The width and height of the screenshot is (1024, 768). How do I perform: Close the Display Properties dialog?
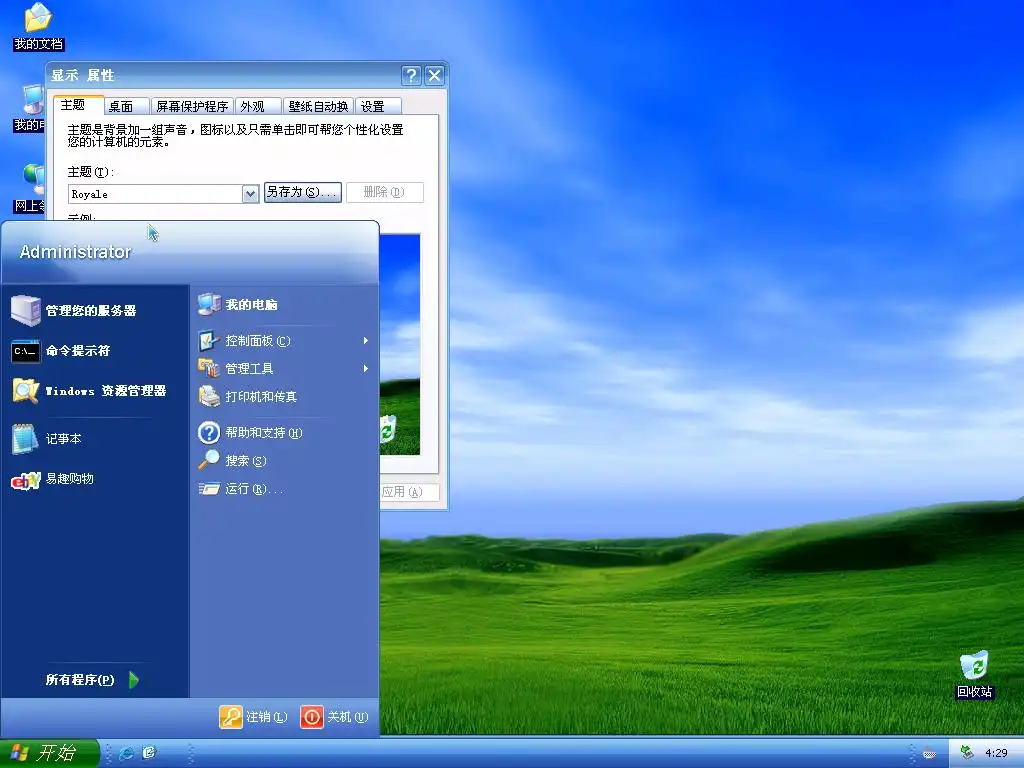(x=434, y=76)
